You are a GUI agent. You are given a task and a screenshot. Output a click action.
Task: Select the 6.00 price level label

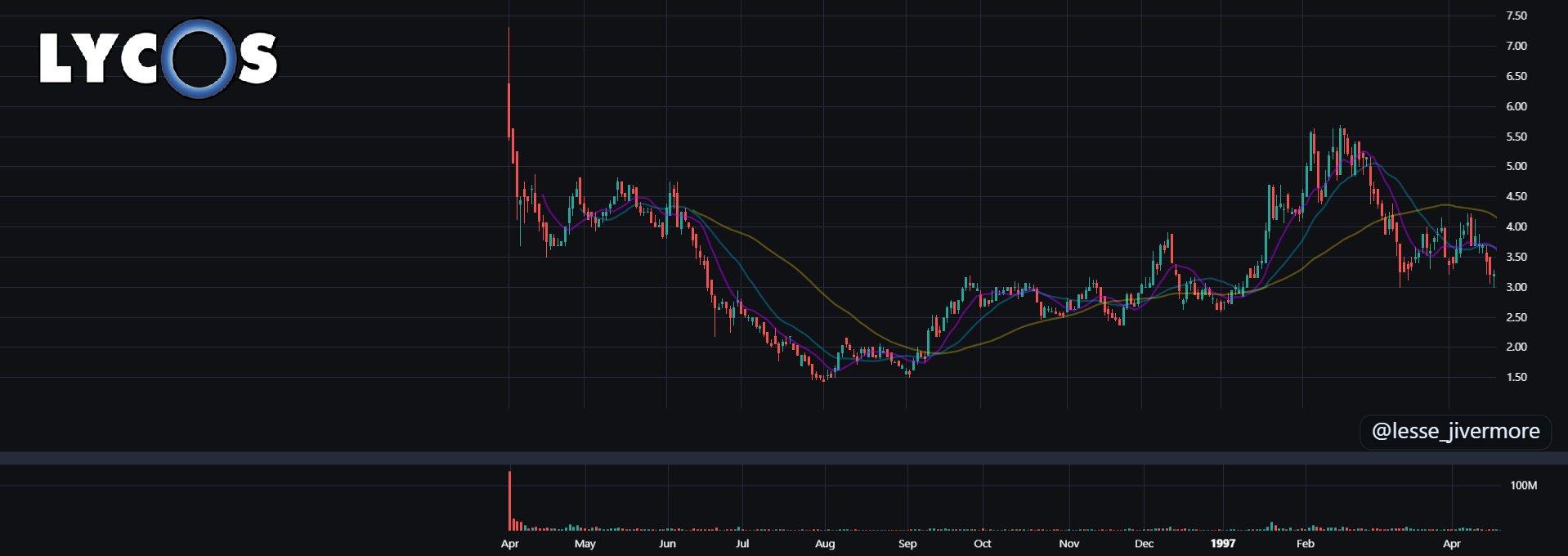click(1516, 106)
